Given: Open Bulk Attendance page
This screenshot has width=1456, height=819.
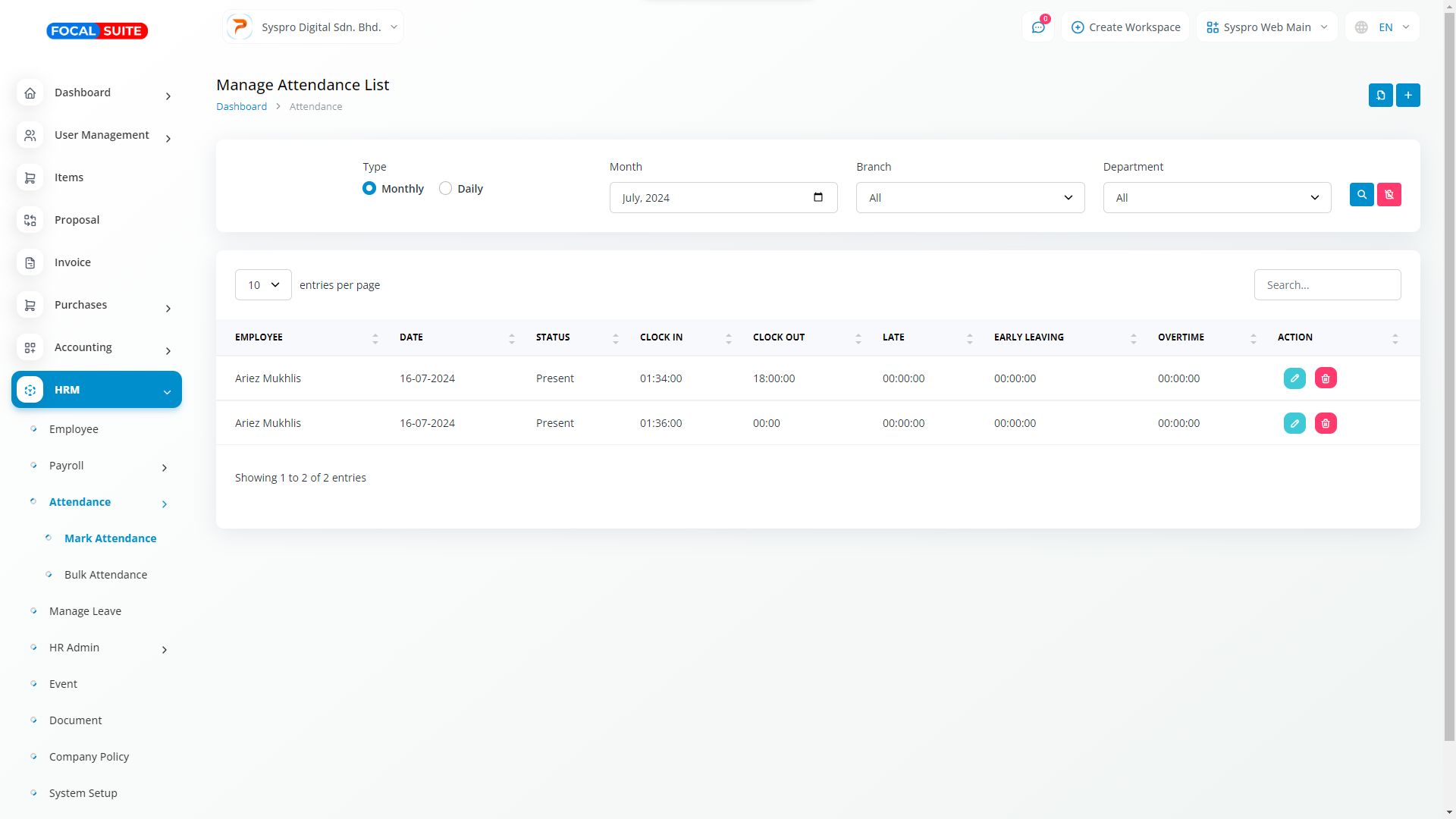Looking at the screenshot, I should pyautogui.click(x=105, y=575).
